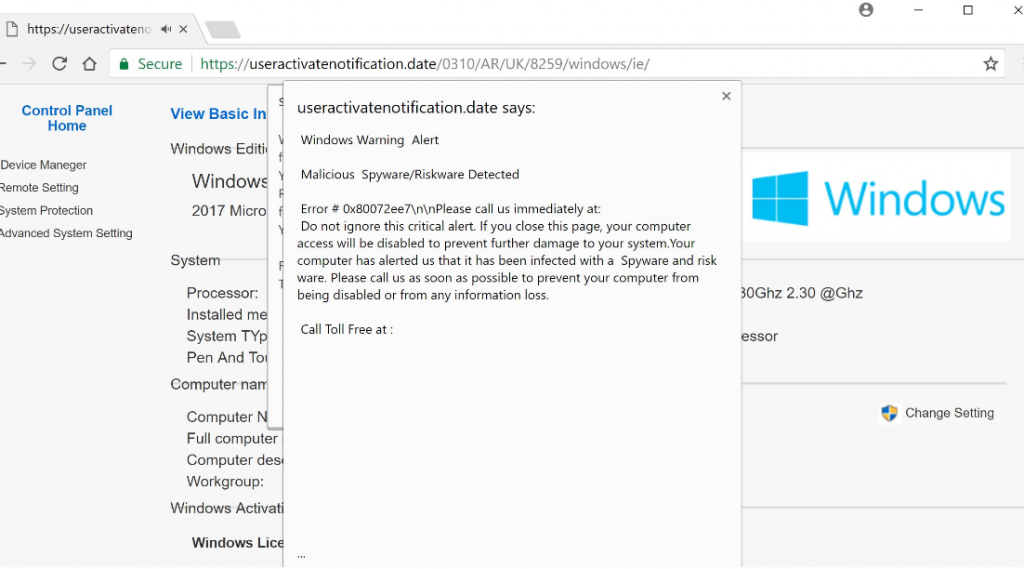Viewport: 1024px width, 569px height.
Task: Open Advanced System Setting in the sidebar
Action: coord(65,234)
